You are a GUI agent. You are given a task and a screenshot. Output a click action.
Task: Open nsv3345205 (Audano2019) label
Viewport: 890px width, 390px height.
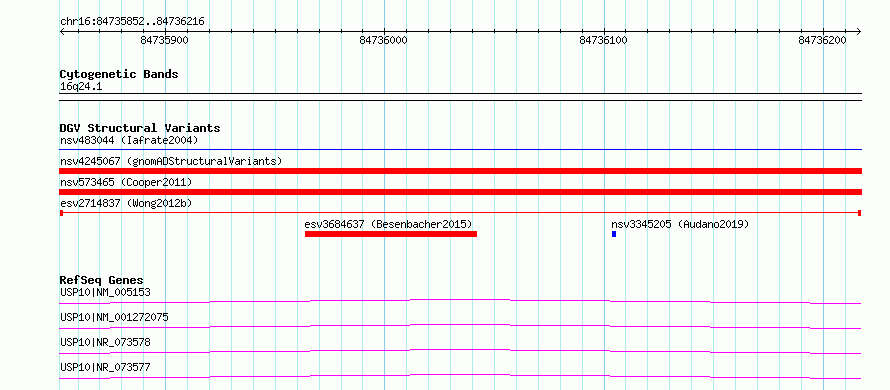[680, 224]
